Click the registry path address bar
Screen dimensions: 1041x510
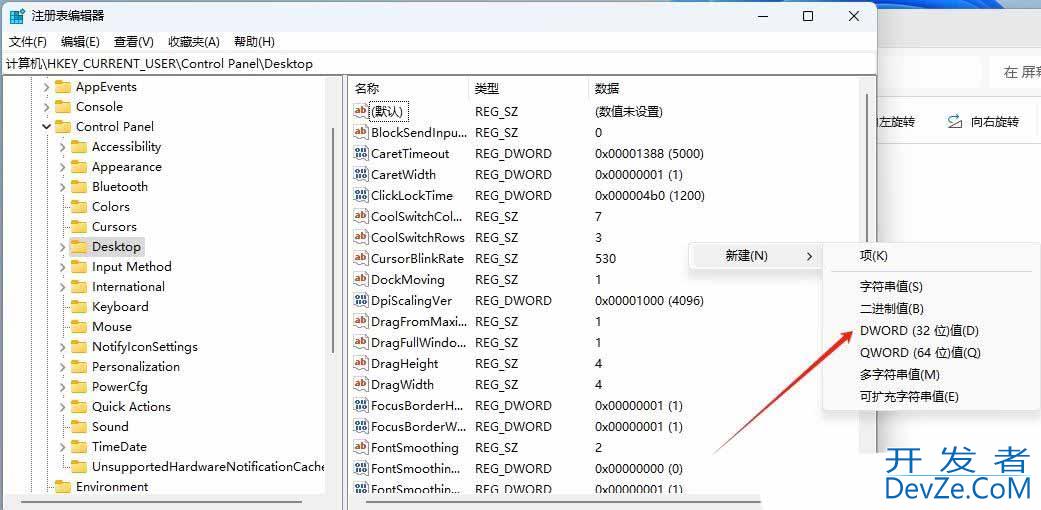pos(438,64)
